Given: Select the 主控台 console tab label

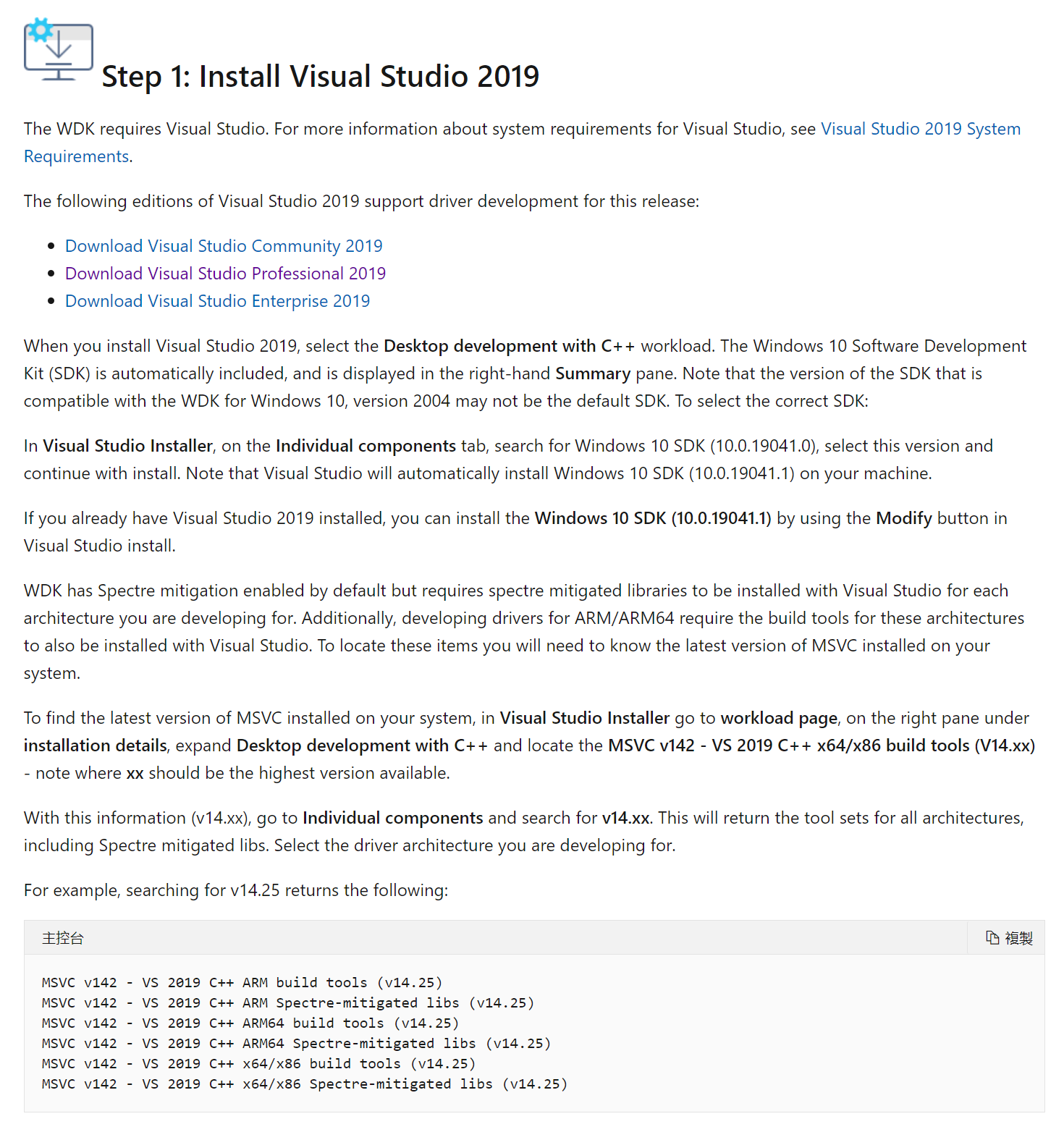Looking at the screenshot, I should (62, 937).
